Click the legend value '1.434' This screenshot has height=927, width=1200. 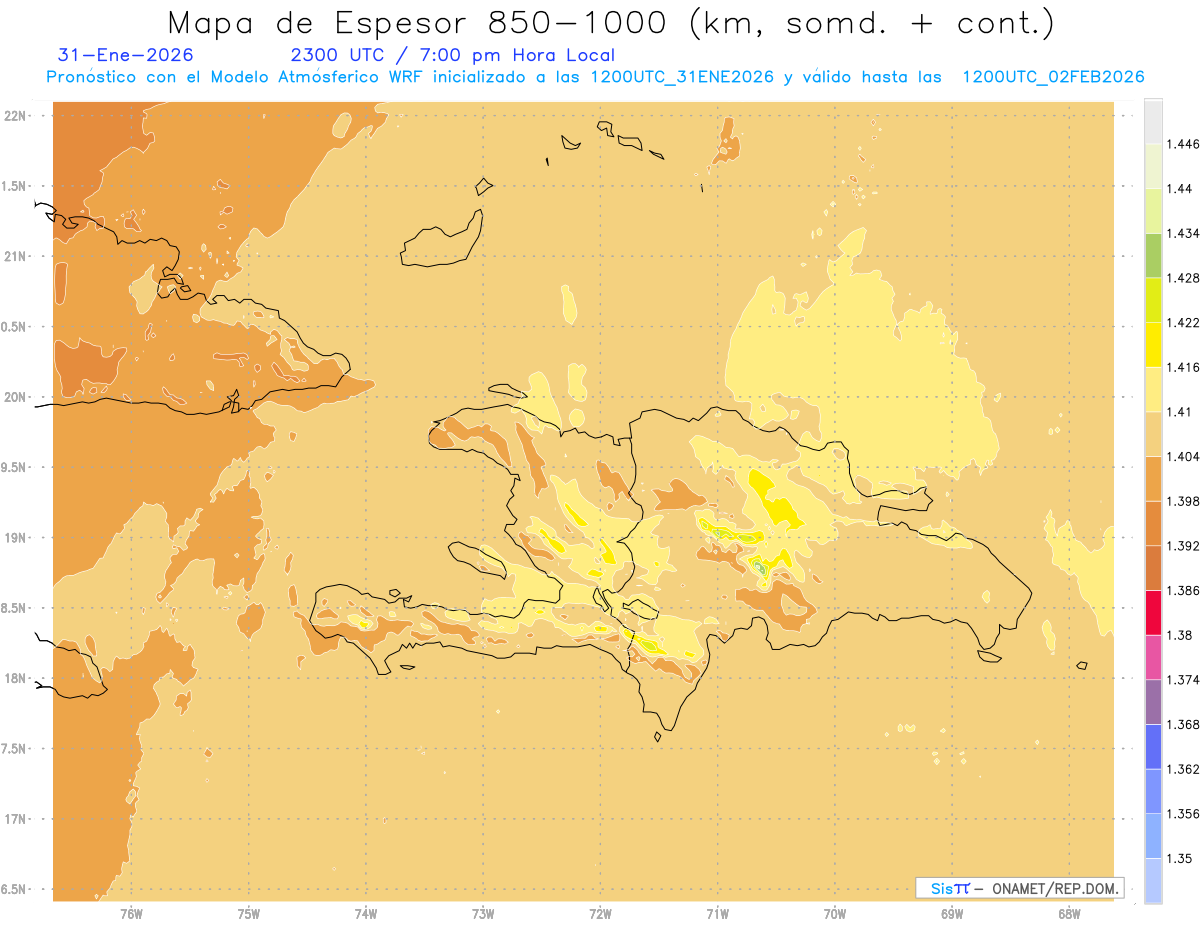click(1185, 233)
